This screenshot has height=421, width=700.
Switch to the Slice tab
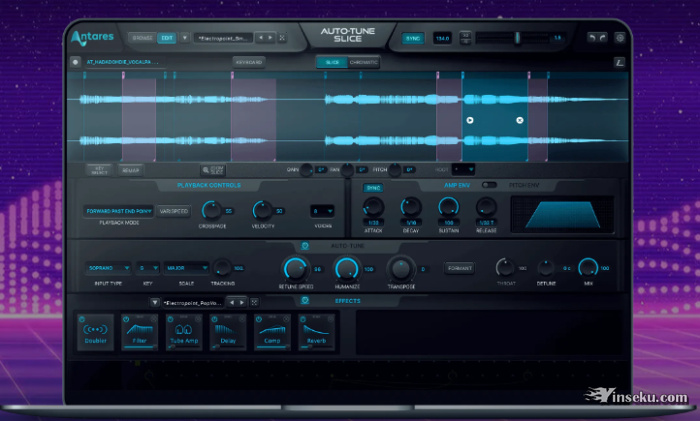pyautogui.click(x=328, y=62)
